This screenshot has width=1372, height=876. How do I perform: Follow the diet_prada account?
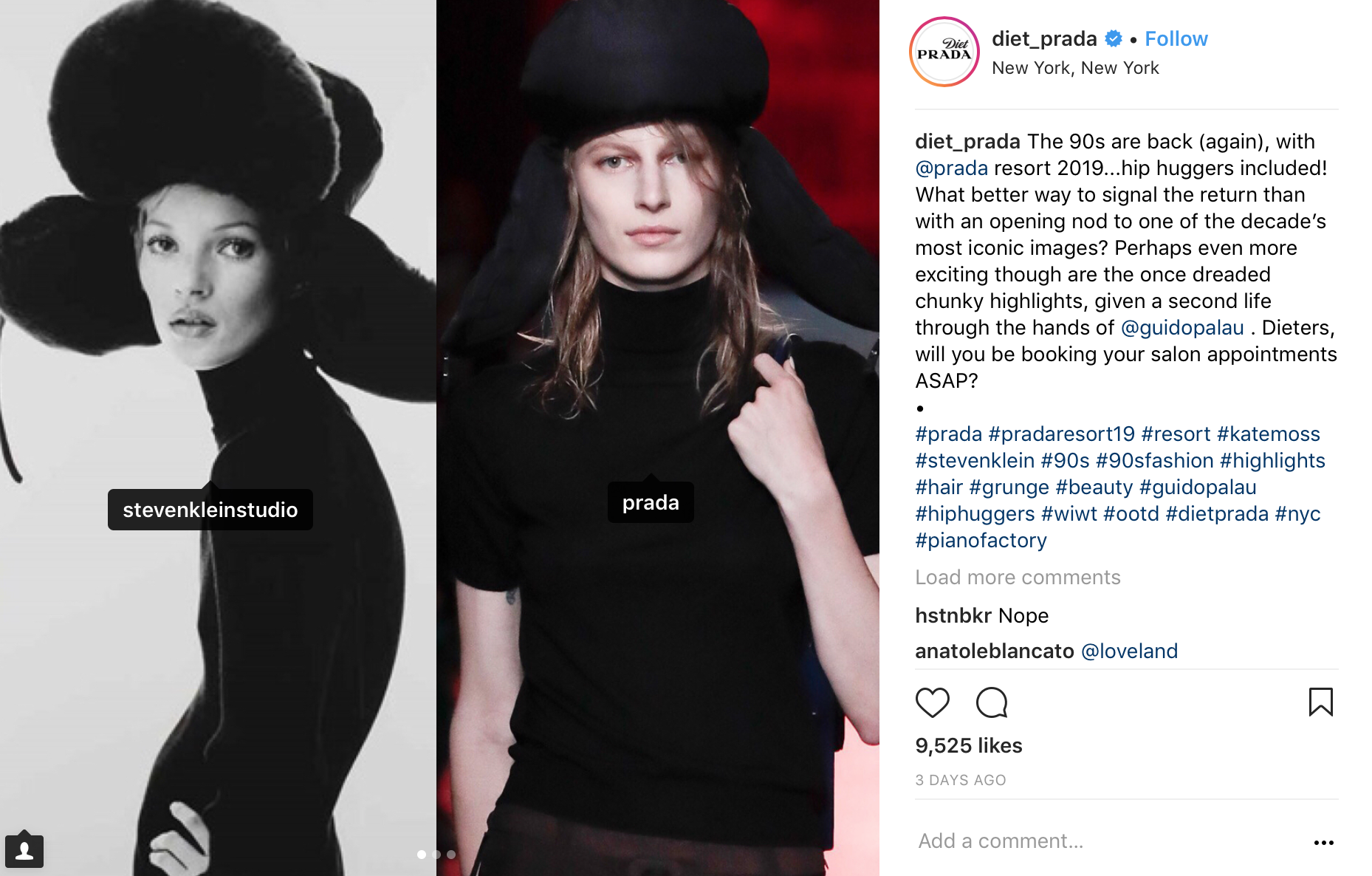[1176, 39]
